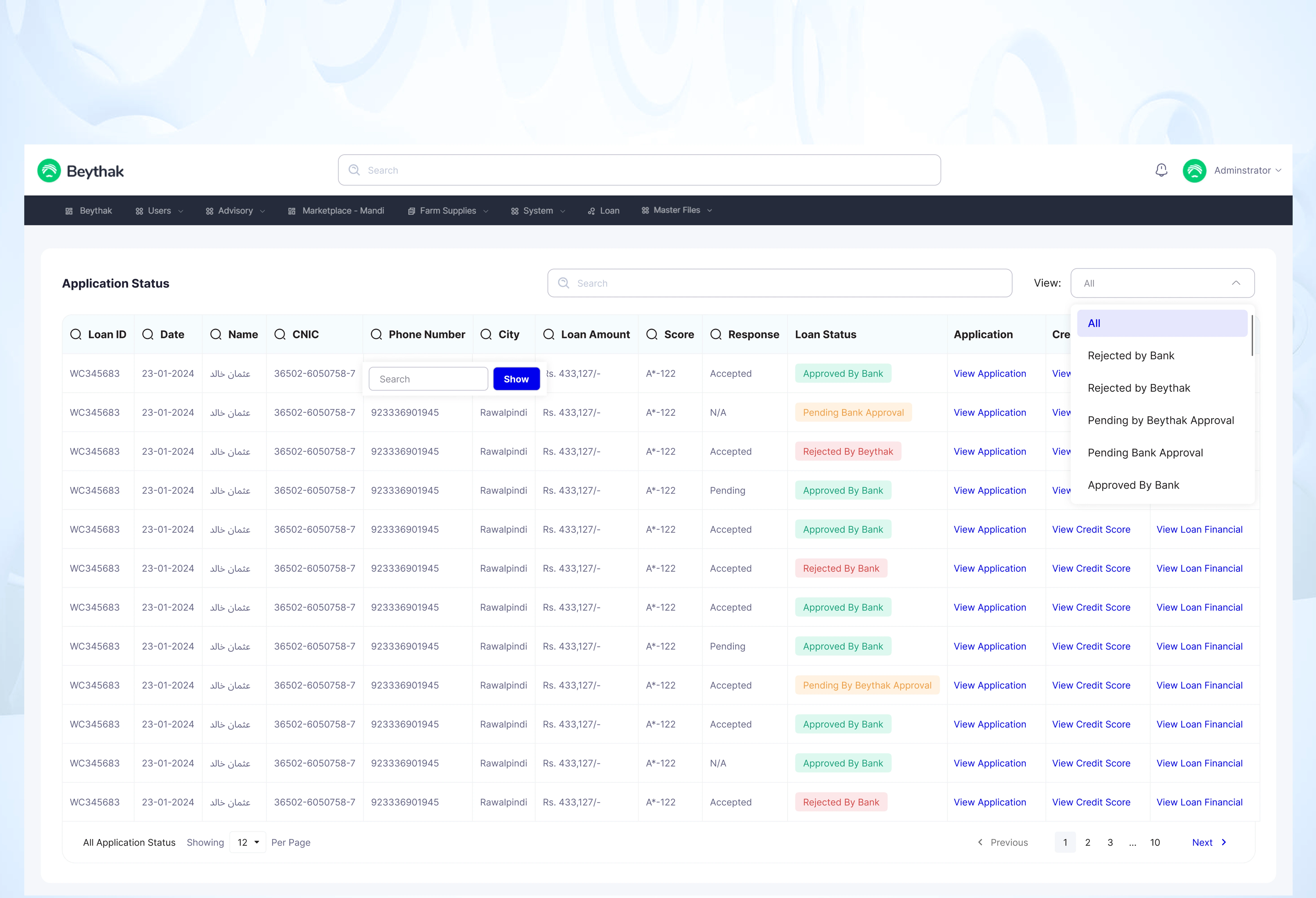
Task: Choose Approved By Bank filter option
Action: (1133, 485)
